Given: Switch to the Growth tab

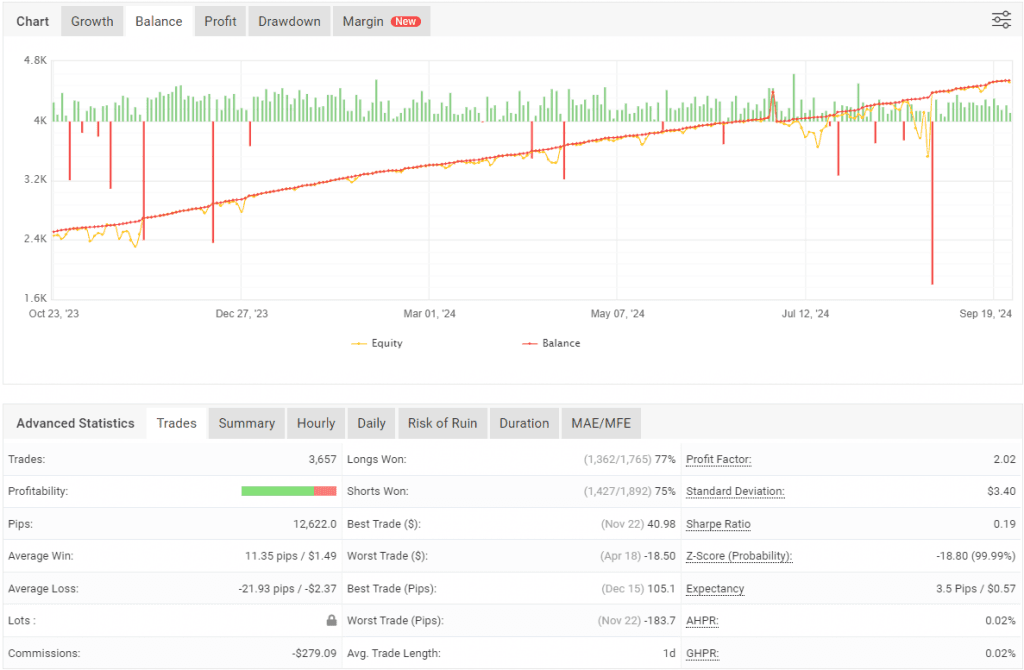Looking at the screenshot, I should point(91,20).
